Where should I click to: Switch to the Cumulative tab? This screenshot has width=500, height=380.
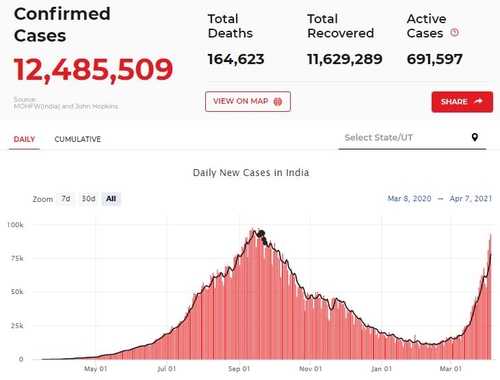coord(78,139)
